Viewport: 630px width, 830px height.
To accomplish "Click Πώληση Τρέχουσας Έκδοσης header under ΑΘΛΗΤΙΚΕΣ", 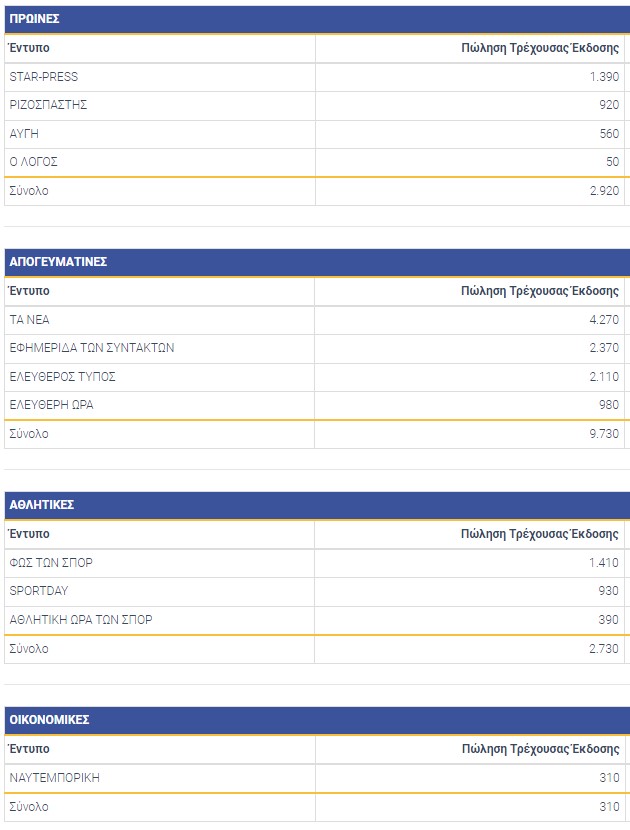I will (x=539, y=534).
